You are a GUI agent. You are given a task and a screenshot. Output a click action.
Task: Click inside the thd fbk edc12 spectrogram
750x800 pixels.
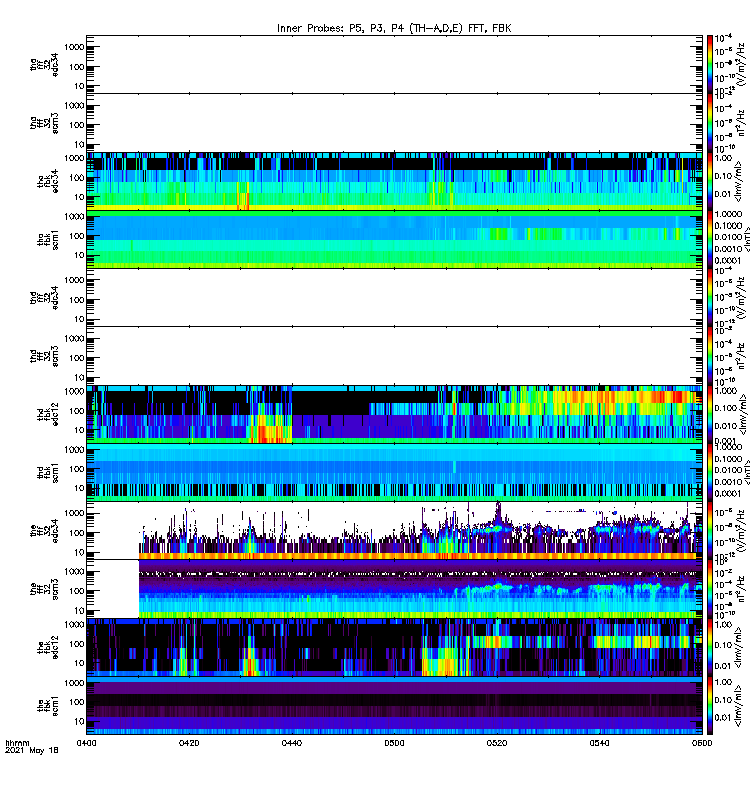pos(394,414)
